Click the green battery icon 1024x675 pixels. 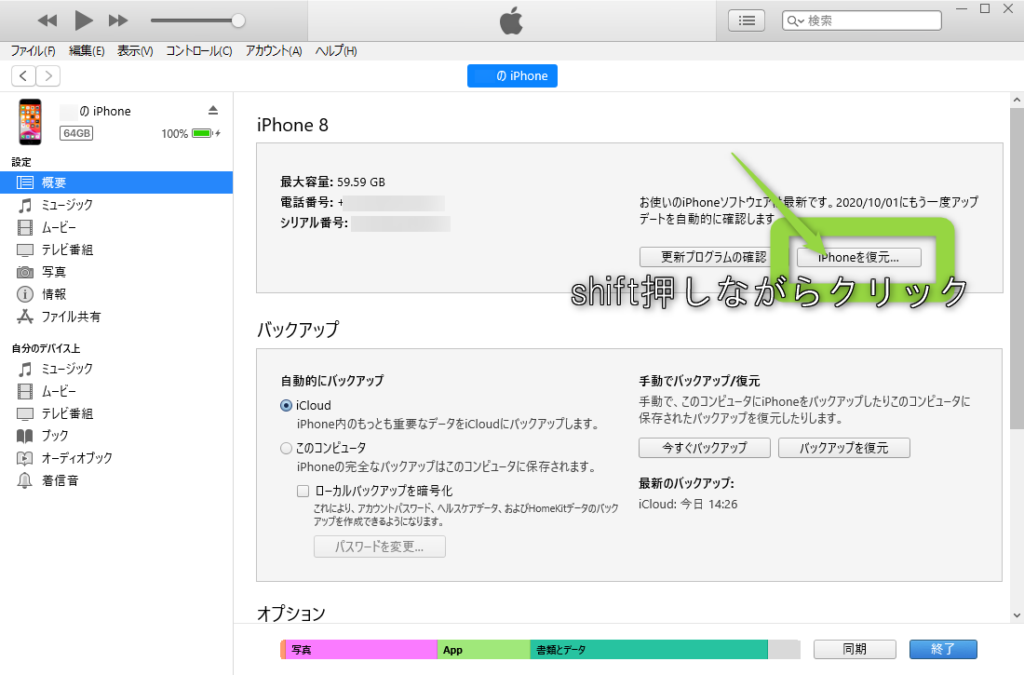point(202,133)
